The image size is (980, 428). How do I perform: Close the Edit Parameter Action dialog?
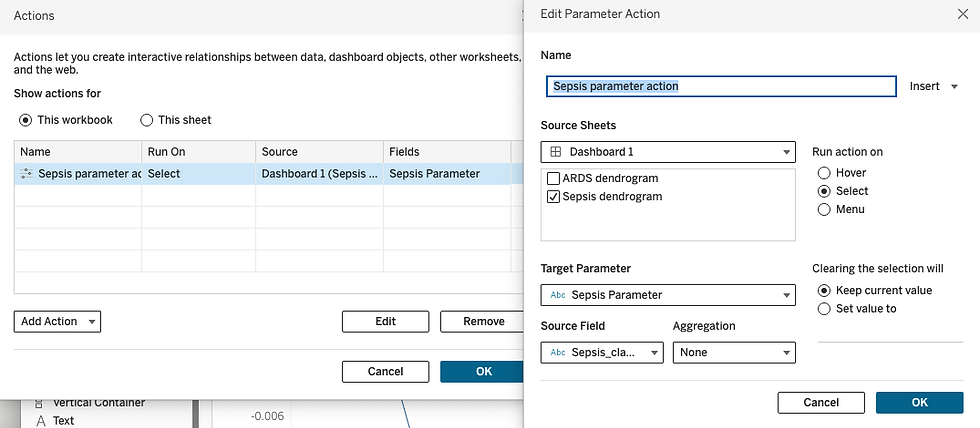click(962, 14)
